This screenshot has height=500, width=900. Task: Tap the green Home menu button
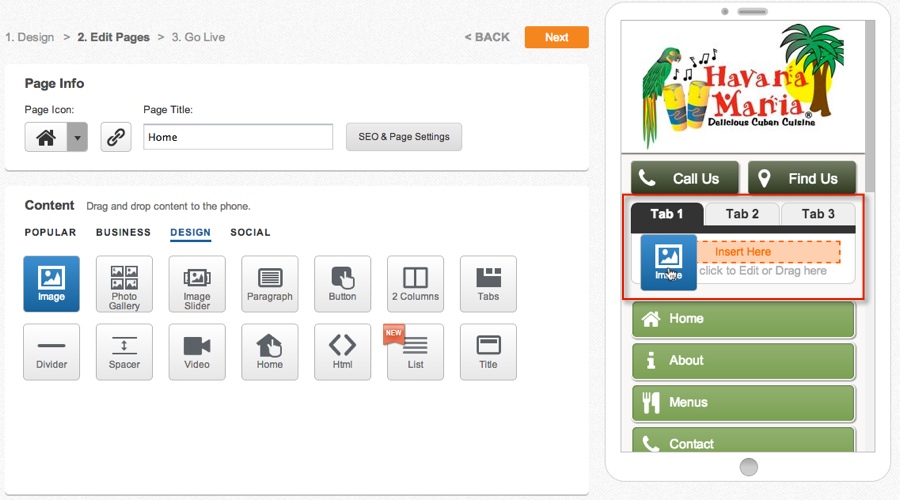pos(743,319)
